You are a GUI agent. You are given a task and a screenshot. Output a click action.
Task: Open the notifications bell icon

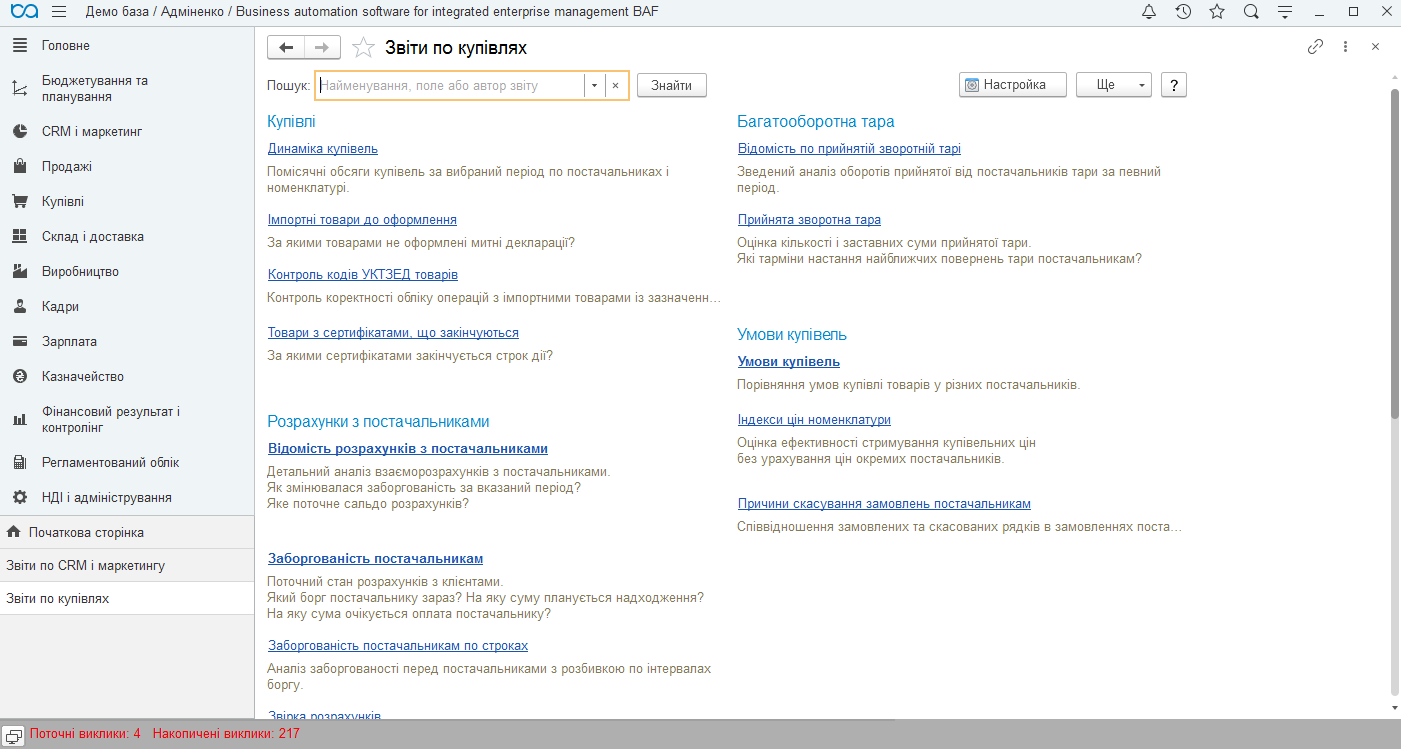click(1149, 12)
